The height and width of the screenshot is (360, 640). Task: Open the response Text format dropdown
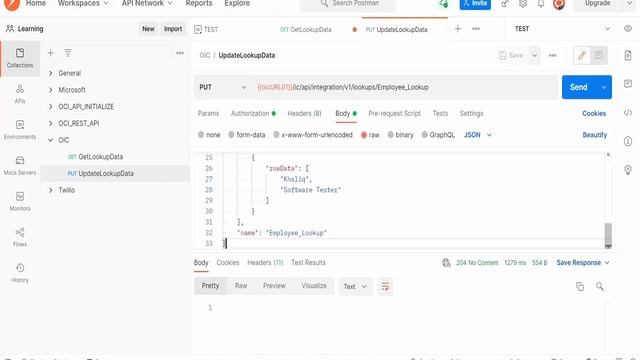[x=355, y=287]
